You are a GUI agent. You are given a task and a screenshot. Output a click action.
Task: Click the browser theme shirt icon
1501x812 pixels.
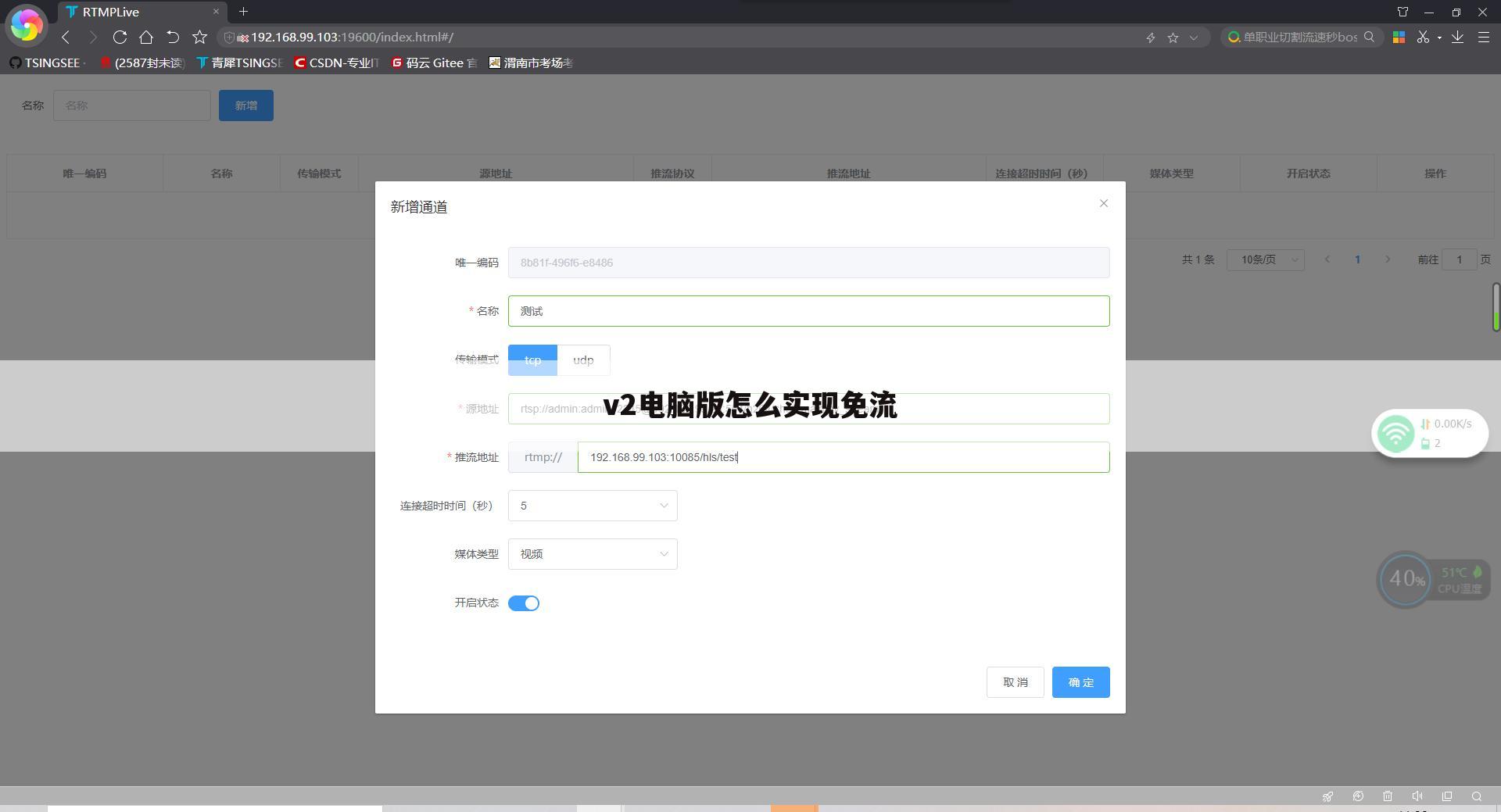(1403, 12)
